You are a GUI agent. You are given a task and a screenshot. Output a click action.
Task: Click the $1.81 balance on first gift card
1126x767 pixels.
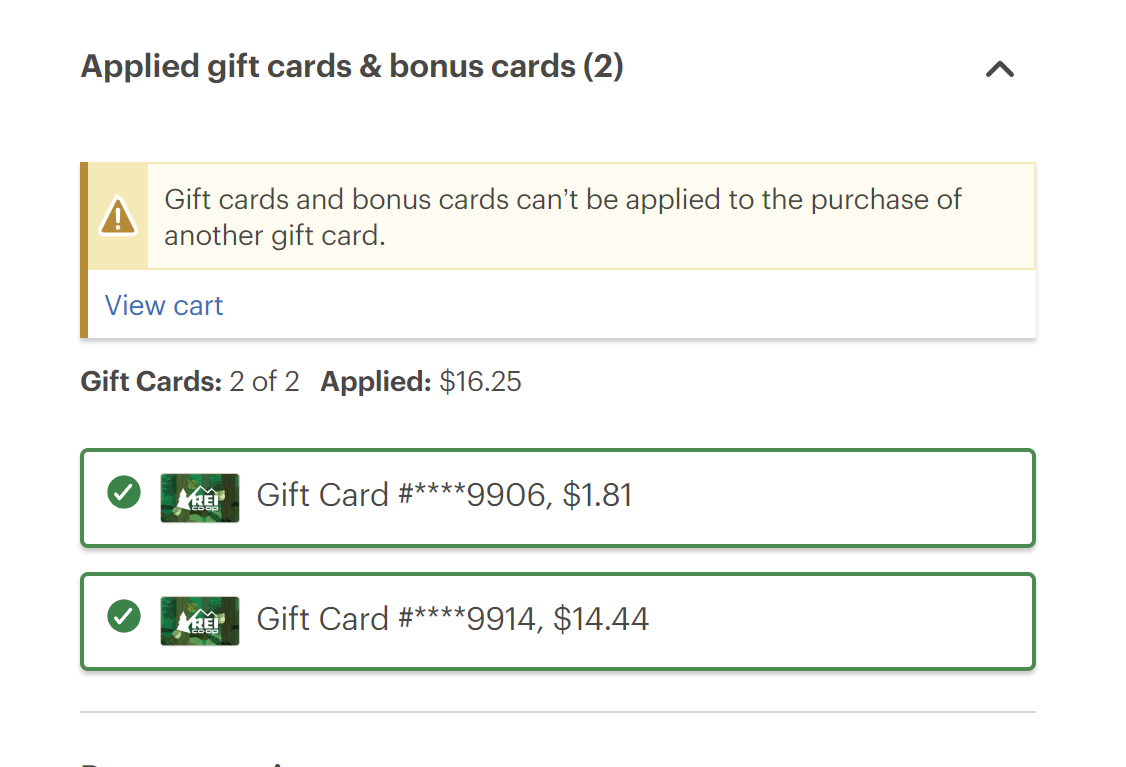[x=597, y=495]
